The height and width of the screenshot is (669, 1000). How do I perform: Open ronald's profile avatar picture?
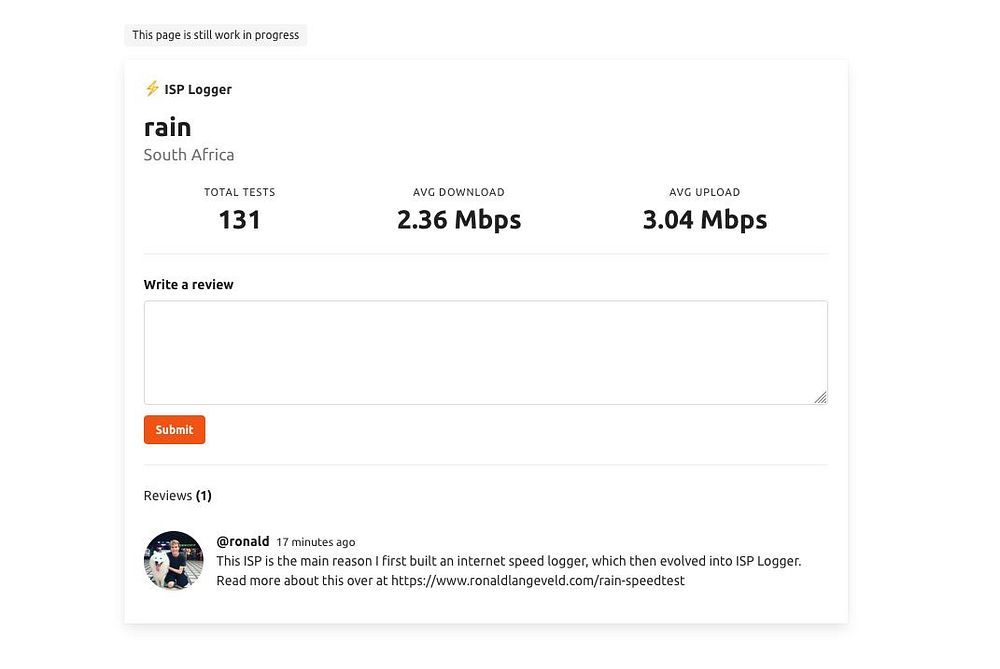tap(174, 560)
